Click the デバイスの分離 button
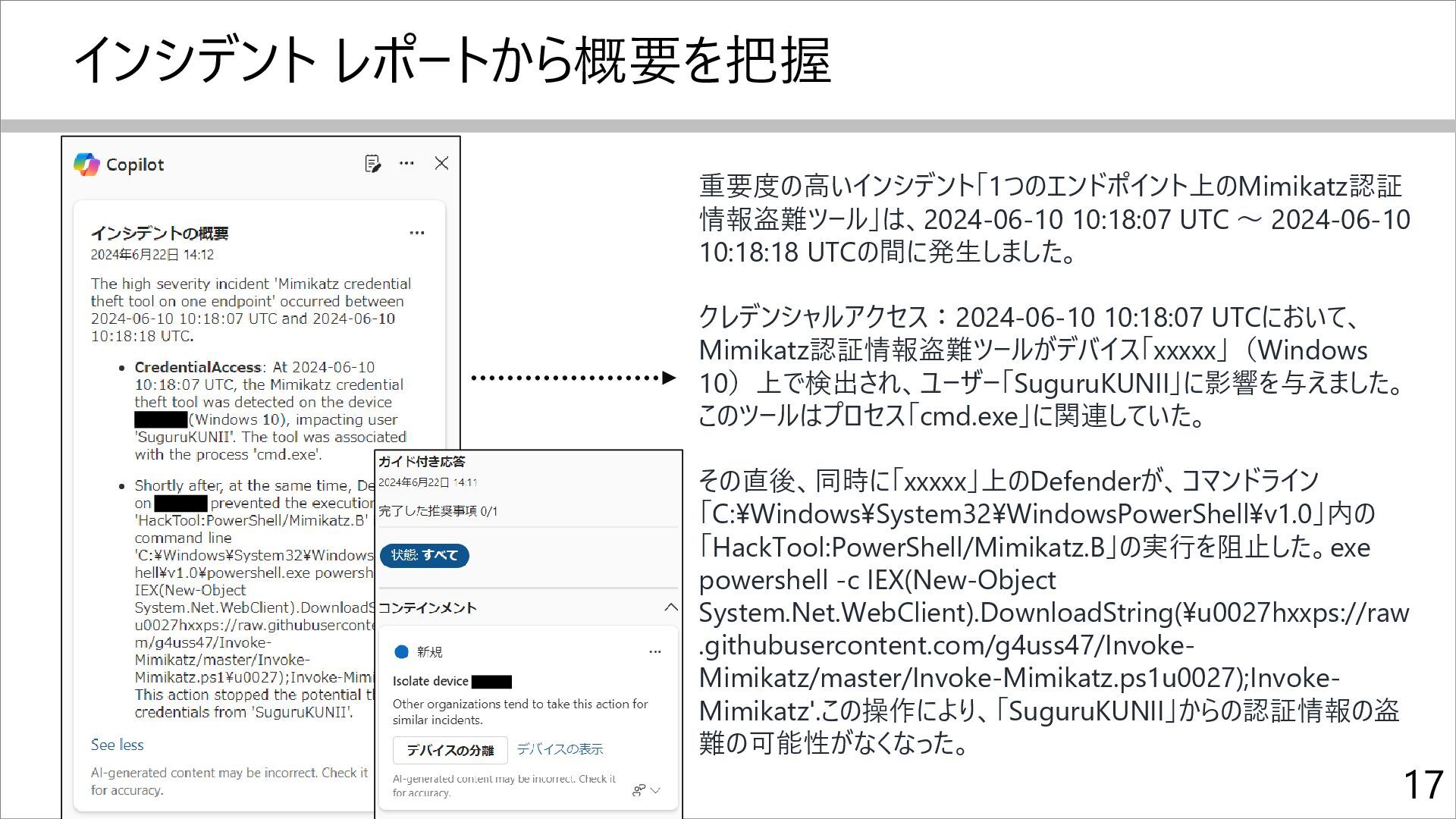Screen dimensions: 1456x819 (x=450, y=750)
